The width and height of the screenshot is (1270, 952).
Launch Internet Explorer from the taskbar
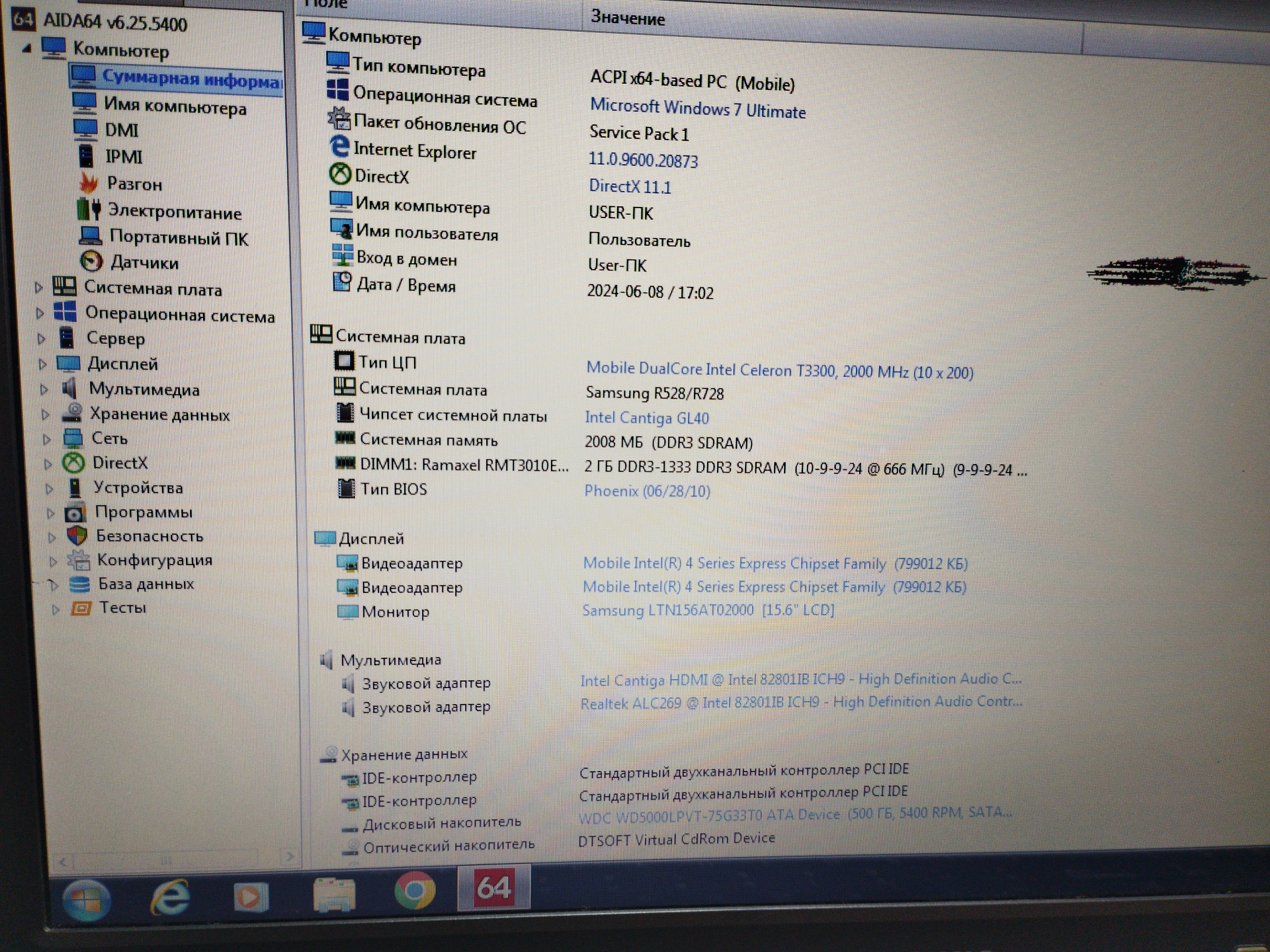point(169,896)
